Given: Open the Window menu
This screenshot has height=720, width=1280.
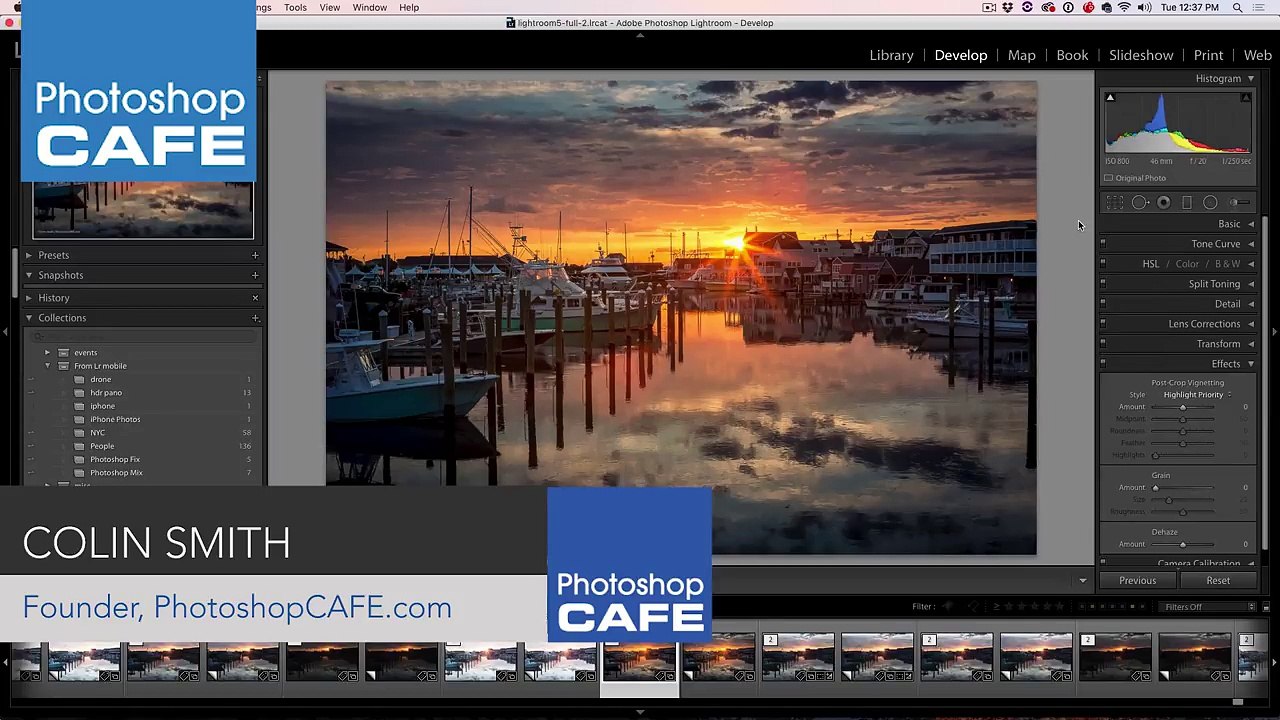Looking at the screenshot, I should click(x=369, y=8).
